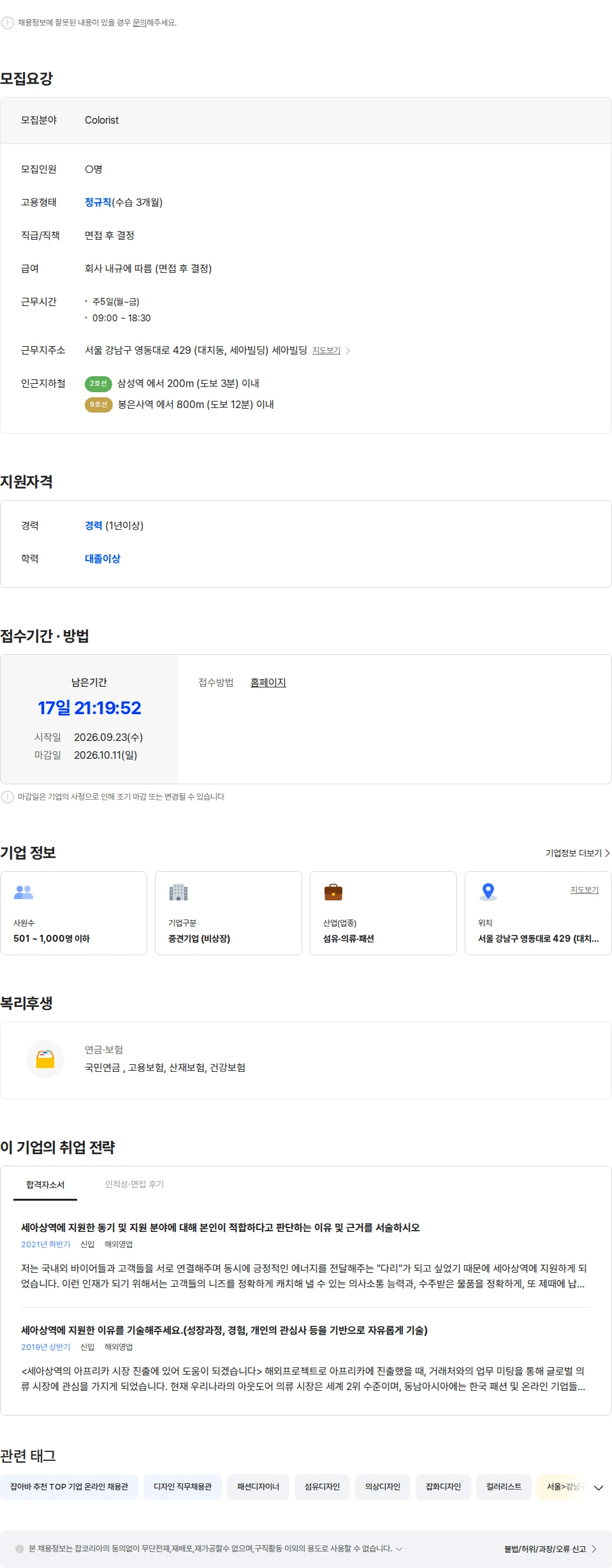Click the green 2호선 subway badge
The image size is (612, 1568).
click(98, 384)
